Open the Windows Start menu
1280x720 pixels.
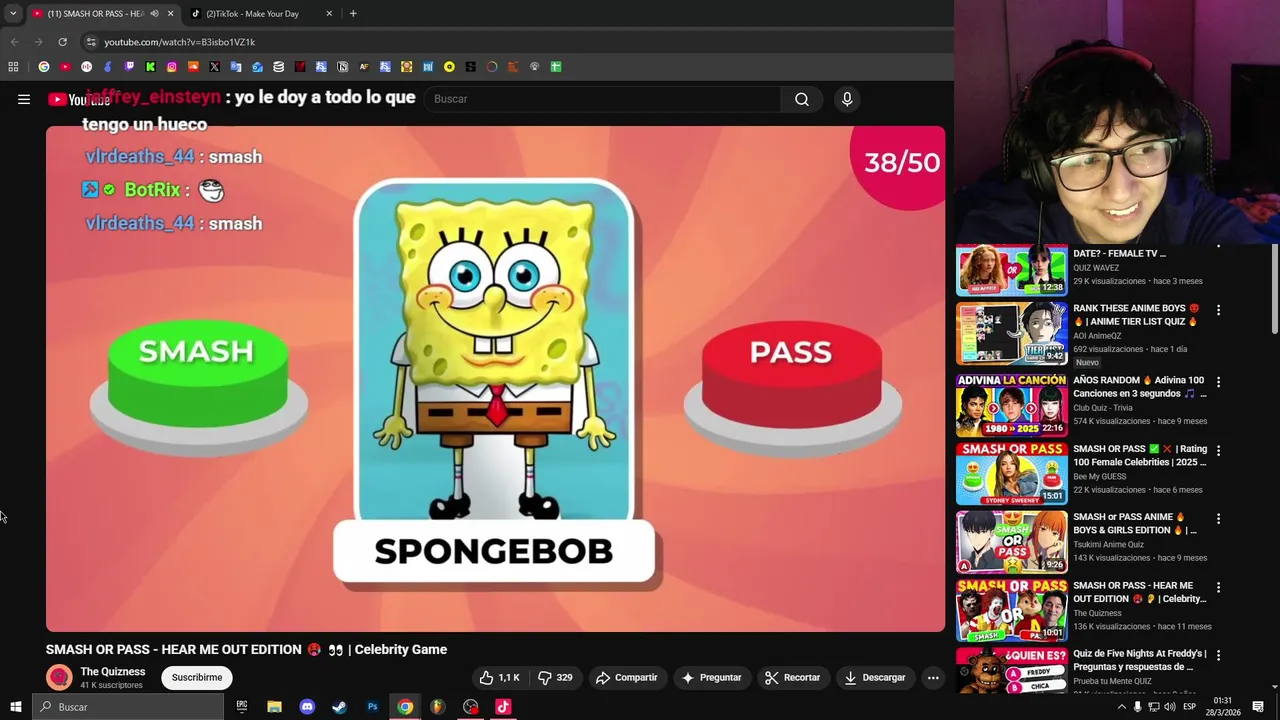click(16, 707)
